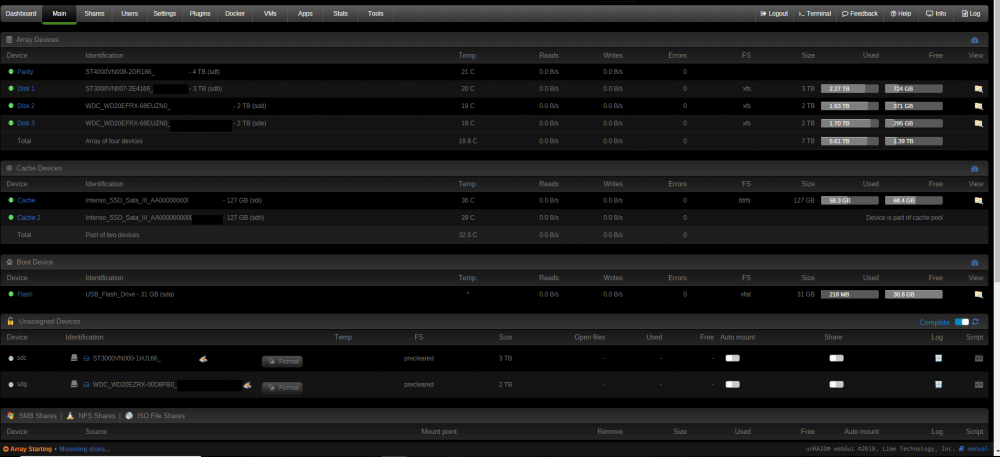Viewport: 1000px width, 457px height.
Task: Click the Help button
Action: click(x=901, y=13)
